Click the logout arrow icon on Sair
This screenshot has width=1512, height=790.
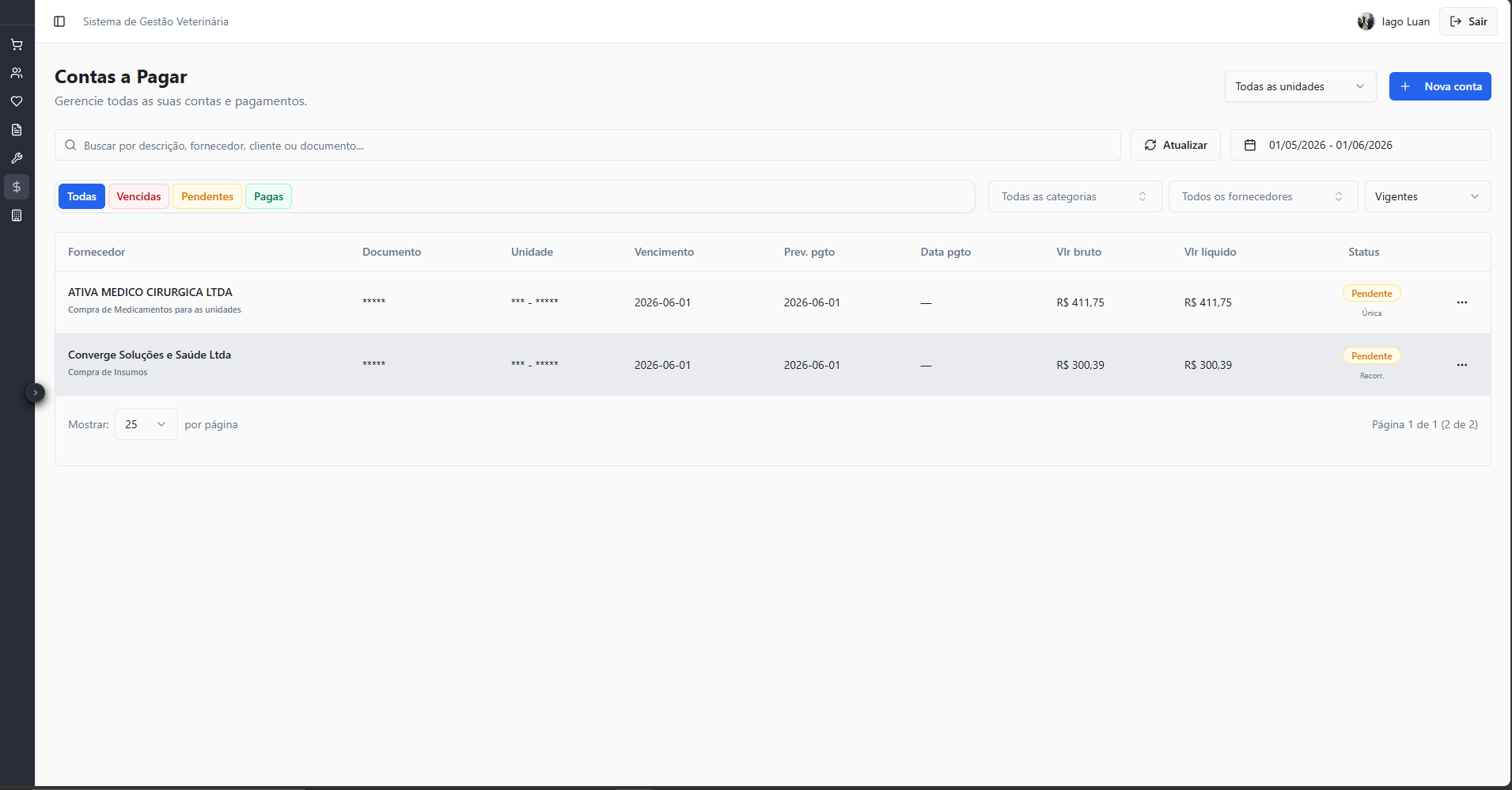click(x=1456, y=21)
